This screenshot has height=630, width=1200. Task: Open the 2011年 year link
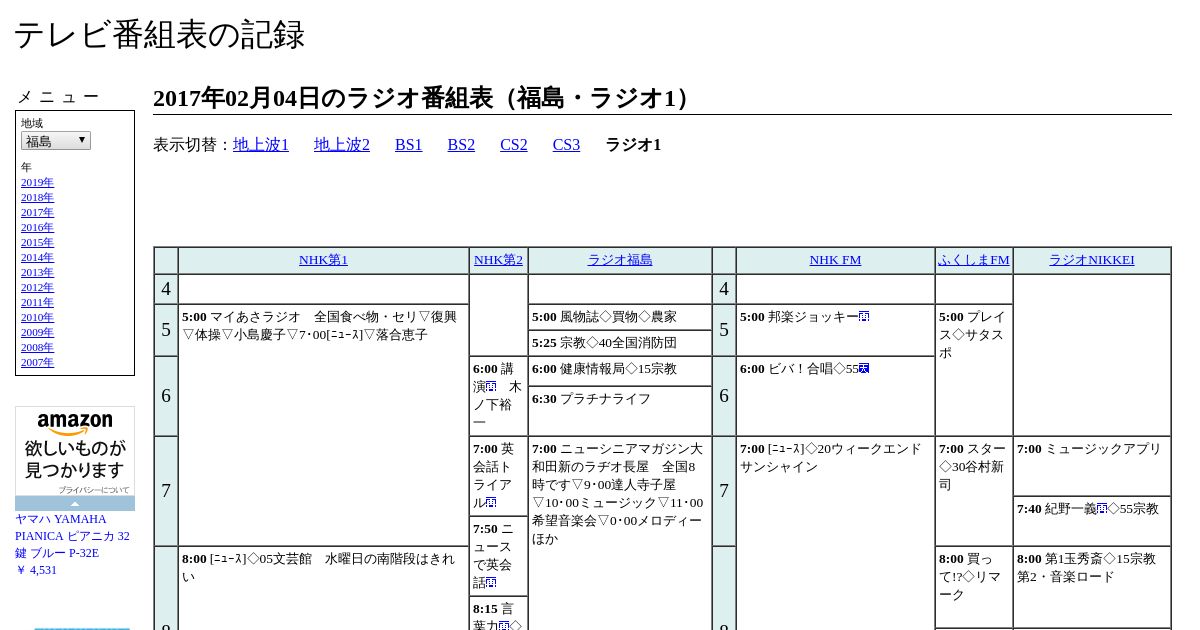point(37,303)
